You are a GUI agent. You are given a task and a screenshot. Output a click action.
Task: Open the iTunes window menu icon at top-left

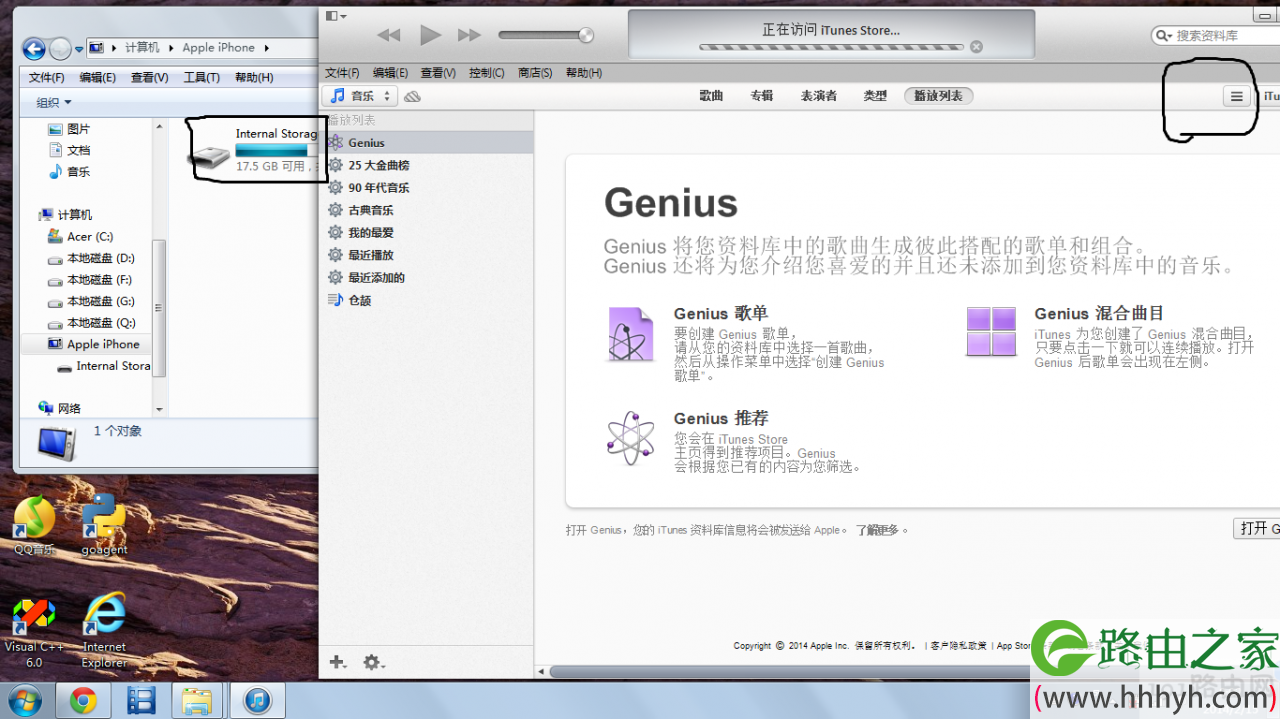[x=336, y=16]
